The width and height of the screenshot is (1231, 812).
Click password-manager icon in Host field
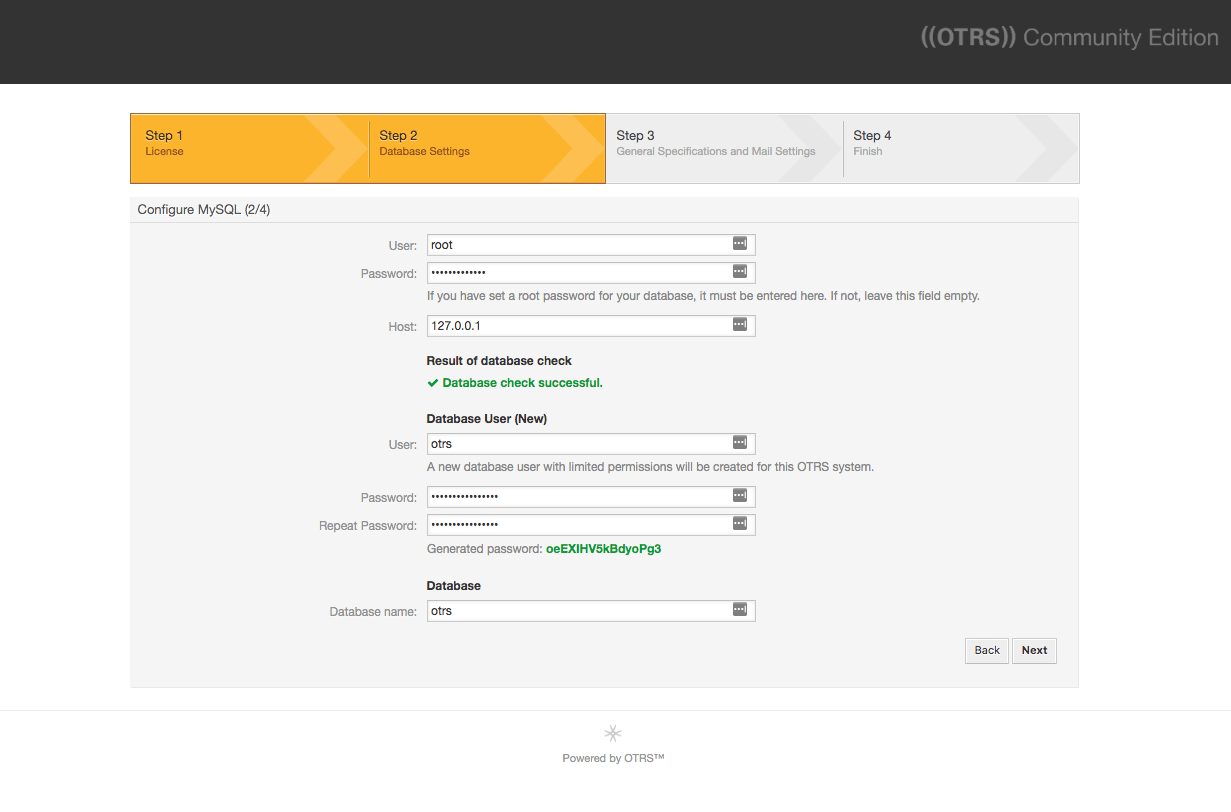coord(740,324)
